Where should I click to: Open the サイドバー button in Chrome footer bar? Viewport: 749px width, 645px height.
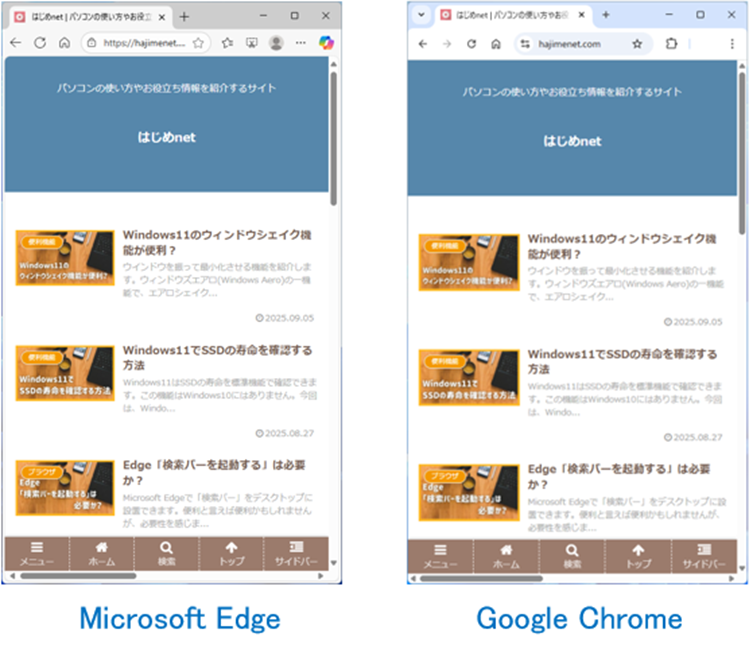(x=704, y=557)
